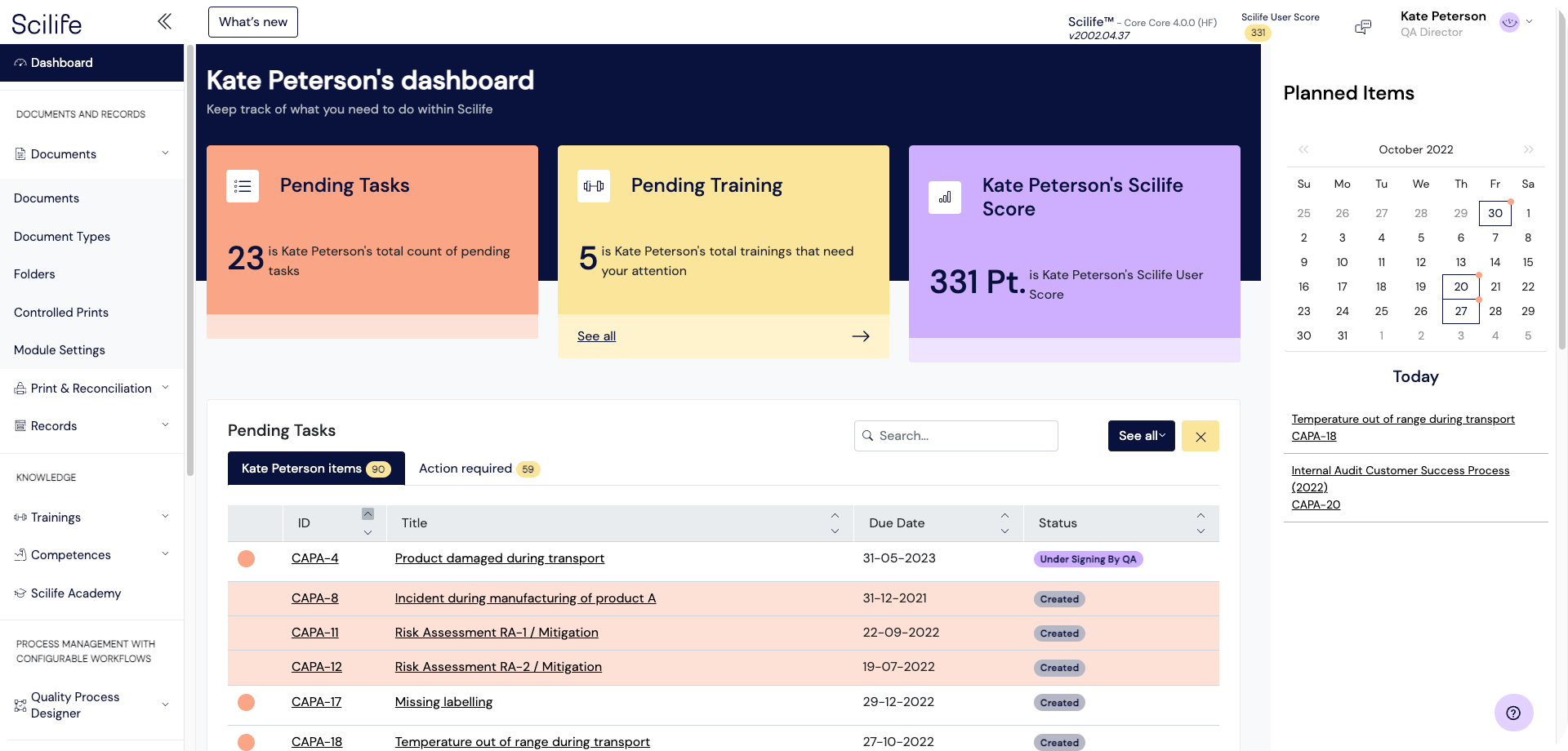Go to the previous month in calendar
Screen dimensions: 1568x751
(1303, 149)
